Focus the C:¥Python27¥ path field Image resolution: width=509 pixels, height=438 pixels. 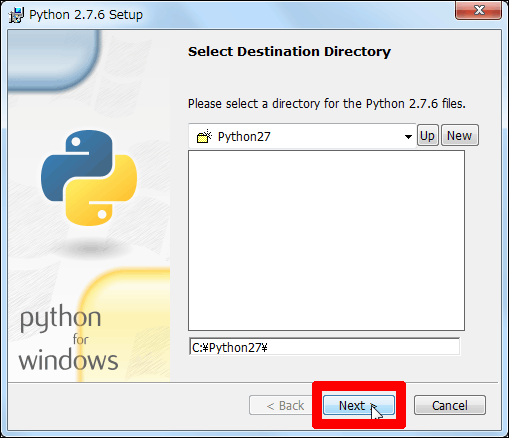pyautogui.click(x=324, y=347)
